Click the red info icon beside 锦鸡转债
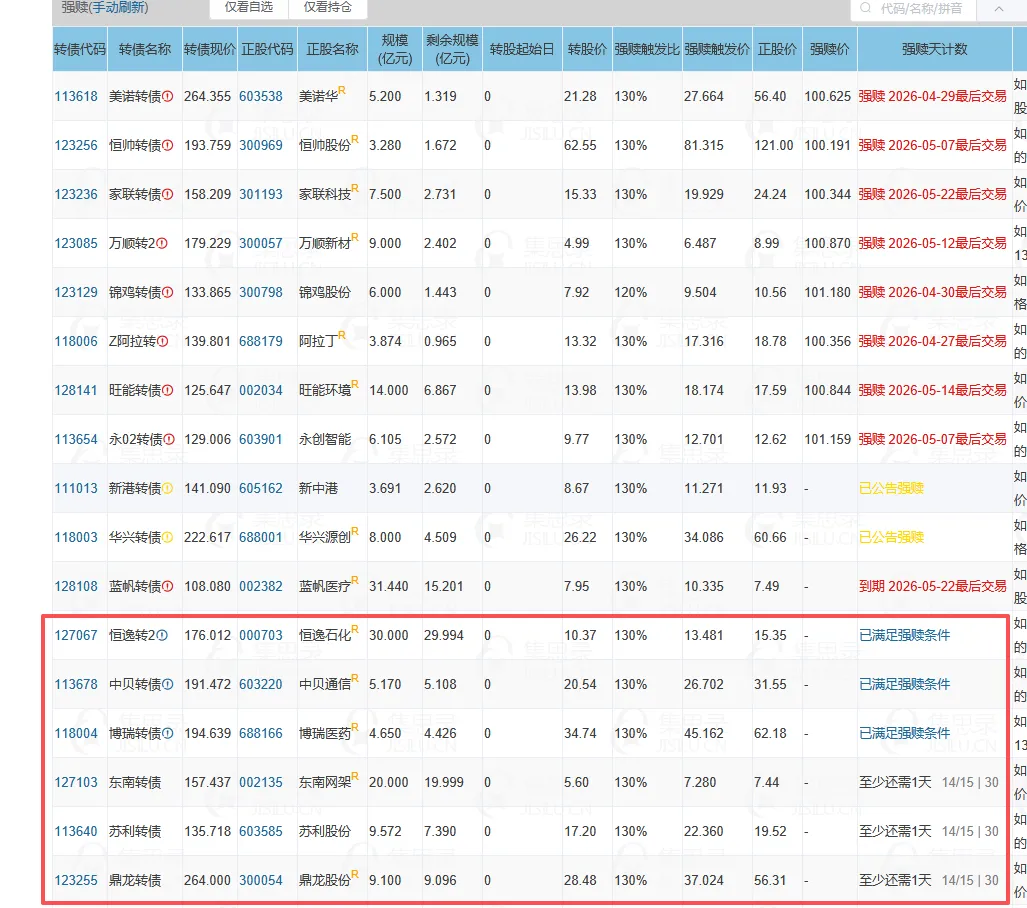The image size is (1027, 908). pos(168,292)
